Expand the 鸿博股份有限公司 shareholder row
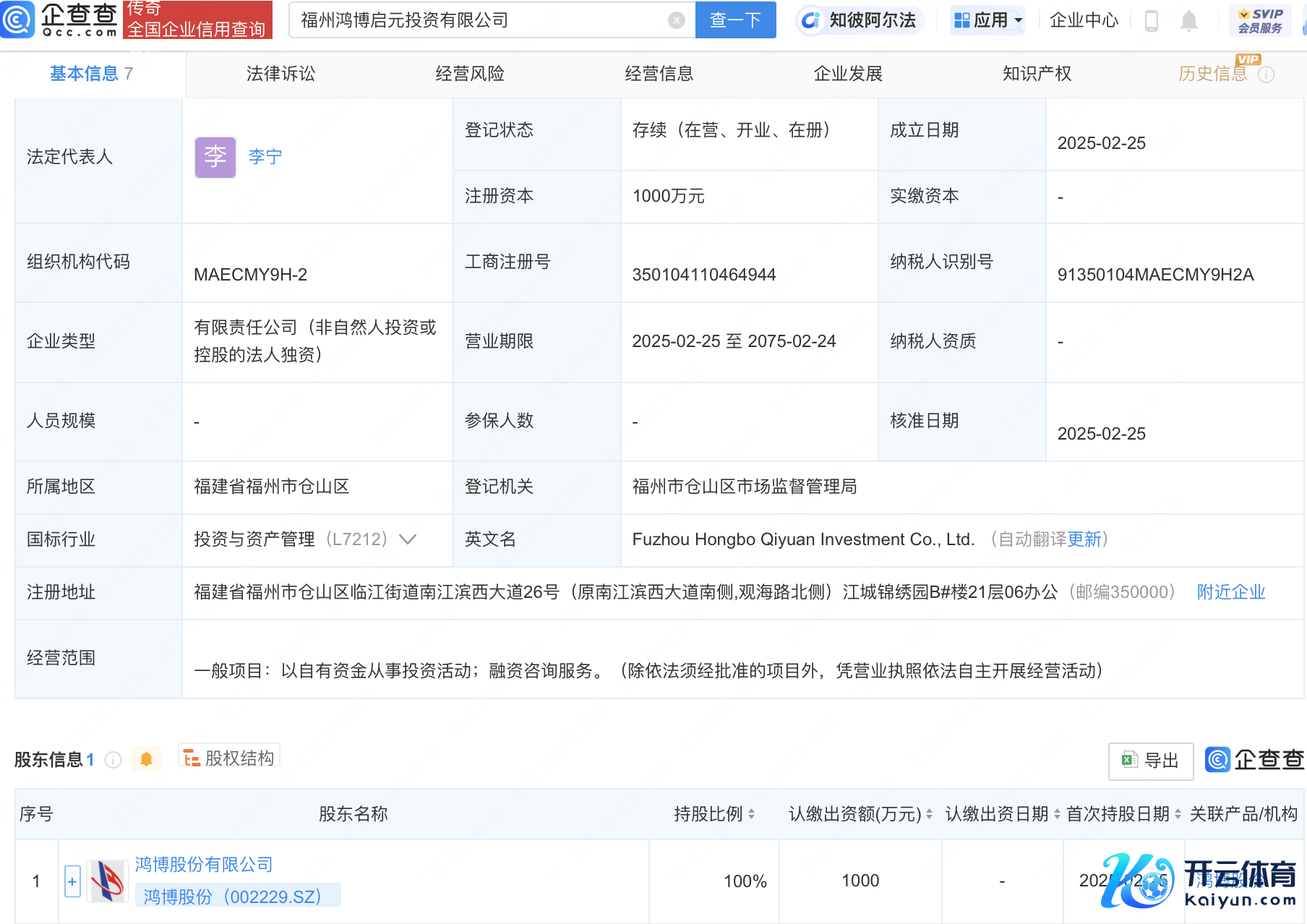Image resolution: width=1307 pixels, height=924 pixels. click(x=72, y=881)
